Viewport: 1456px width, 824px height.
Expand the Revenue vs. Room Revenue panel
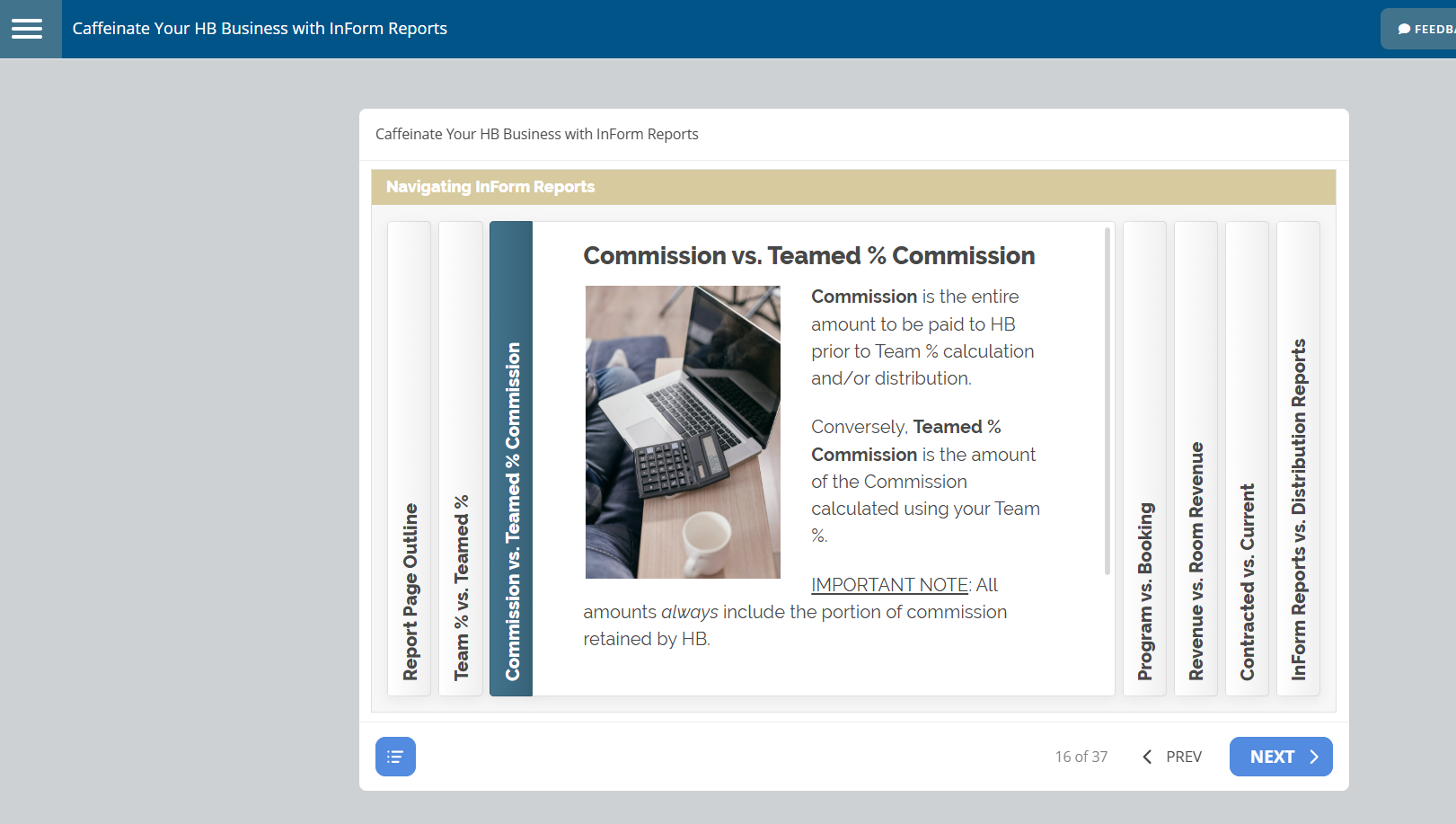[1196, 458]
